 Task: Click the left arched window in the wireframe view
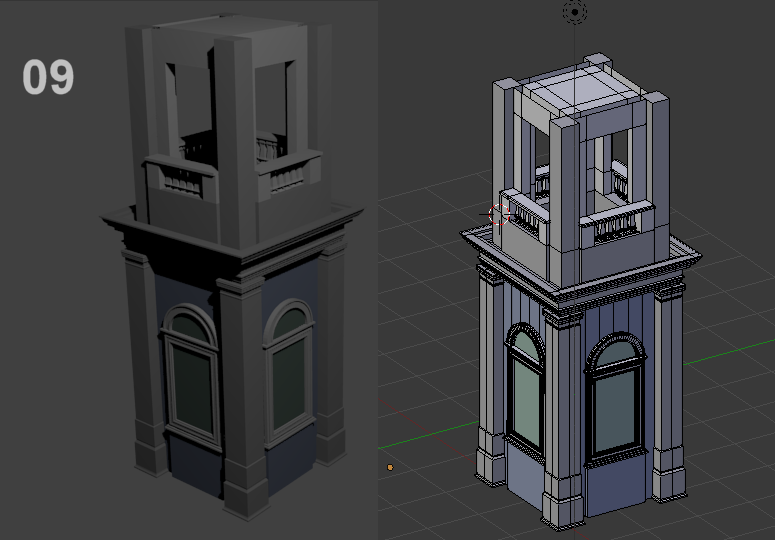(x=526, y=391)
